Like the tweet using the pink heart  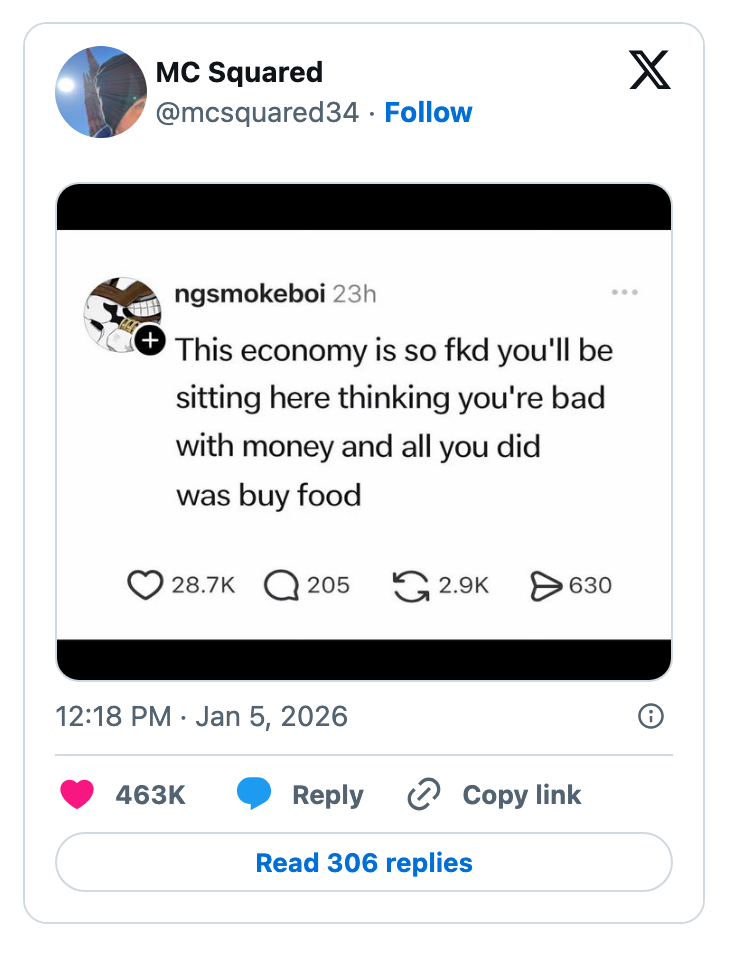tap(77, 795)
